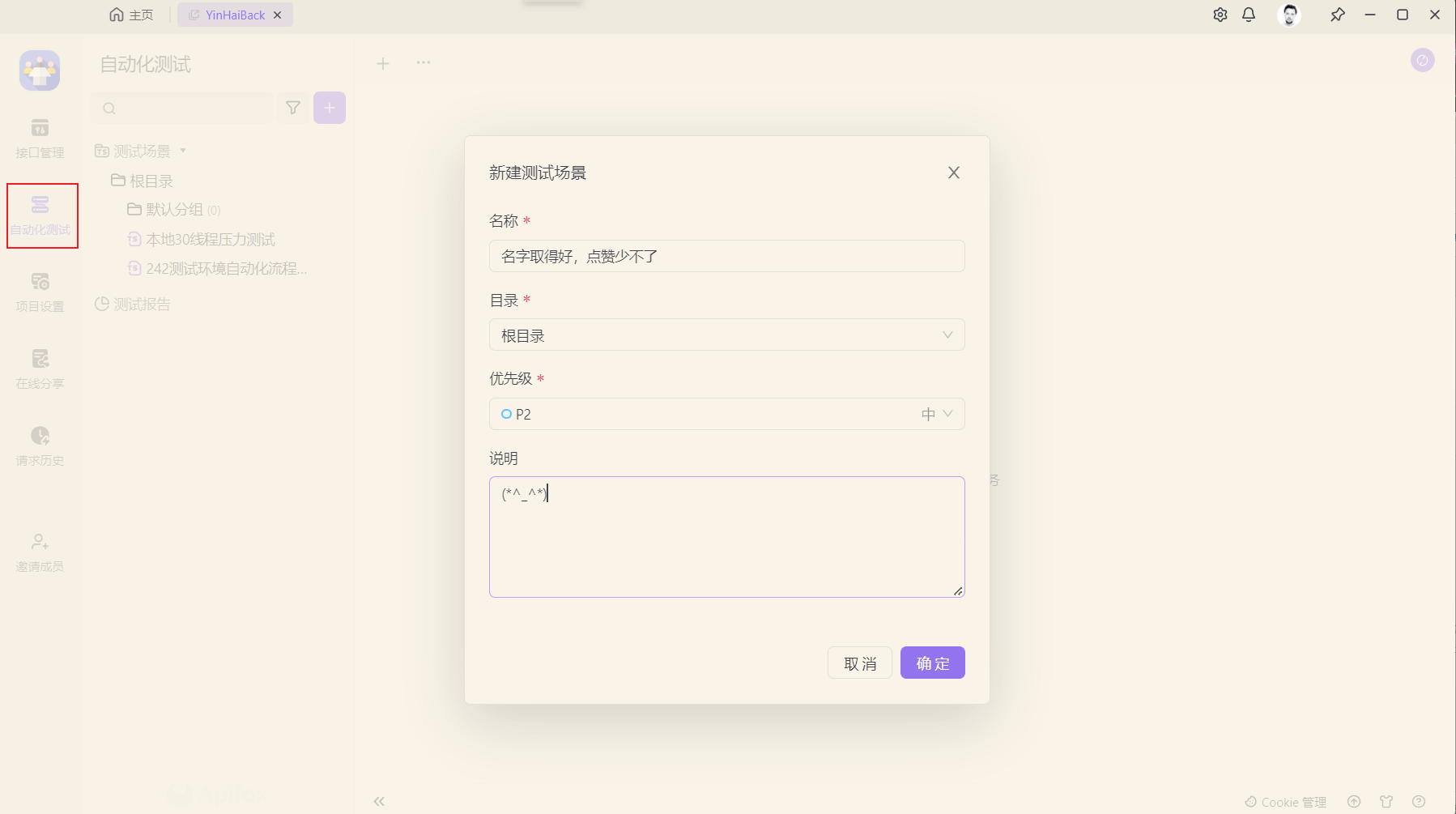This screenshot has width=1456, height=814.
Task: Click the shirt theme icon in status bar
Action: click(x=1386, y=802)
